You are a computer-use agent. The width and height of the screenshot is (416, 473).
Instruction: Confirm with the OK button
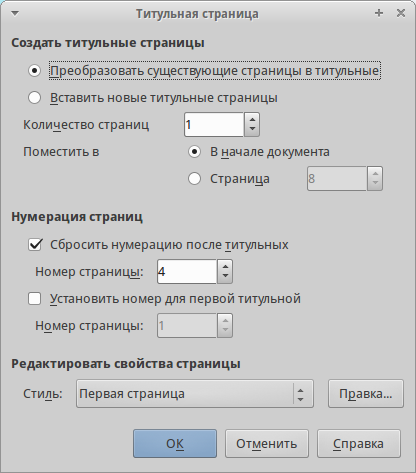(175, 444)
